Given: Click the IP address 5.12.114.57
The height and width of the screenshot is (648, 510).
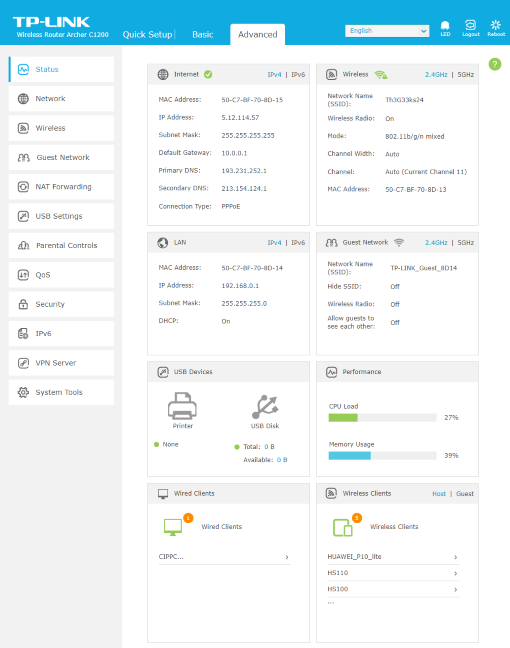Looking at the screenshot, I should point(240,117).
